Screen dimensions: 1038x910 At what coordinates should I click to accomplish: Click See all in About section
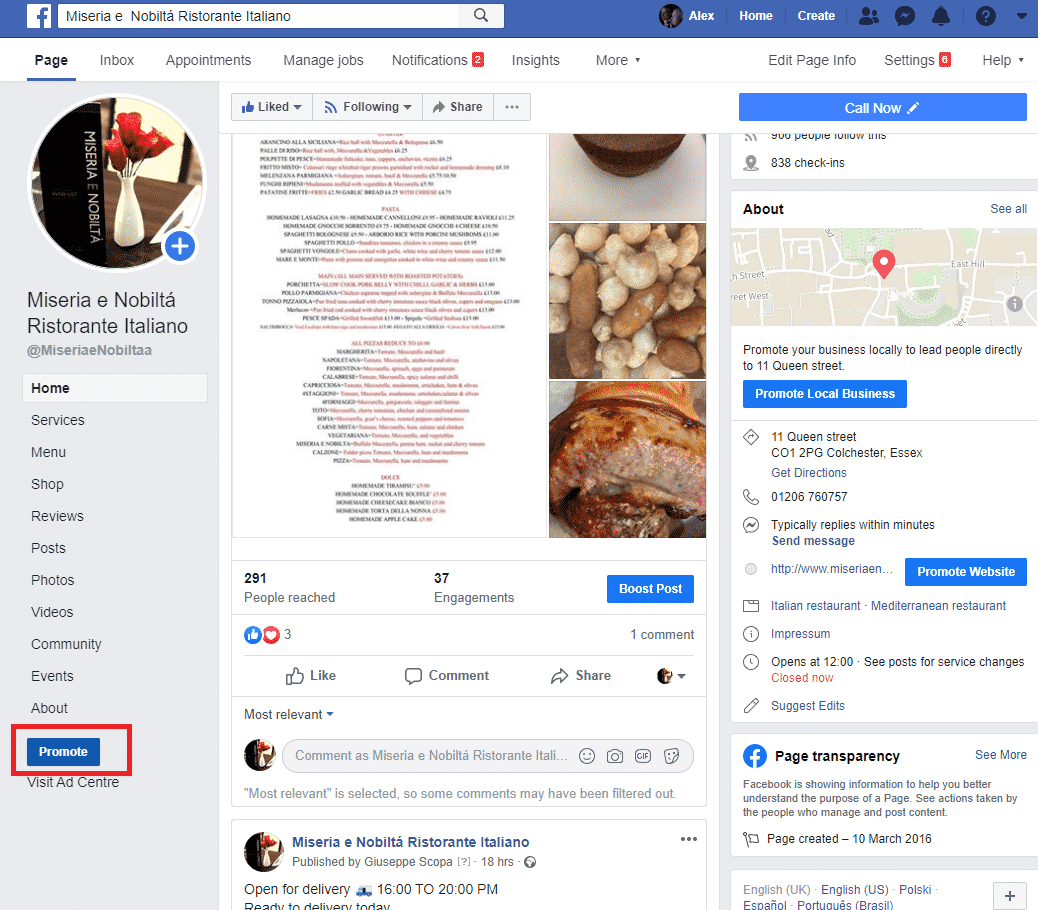[1008, 208]
